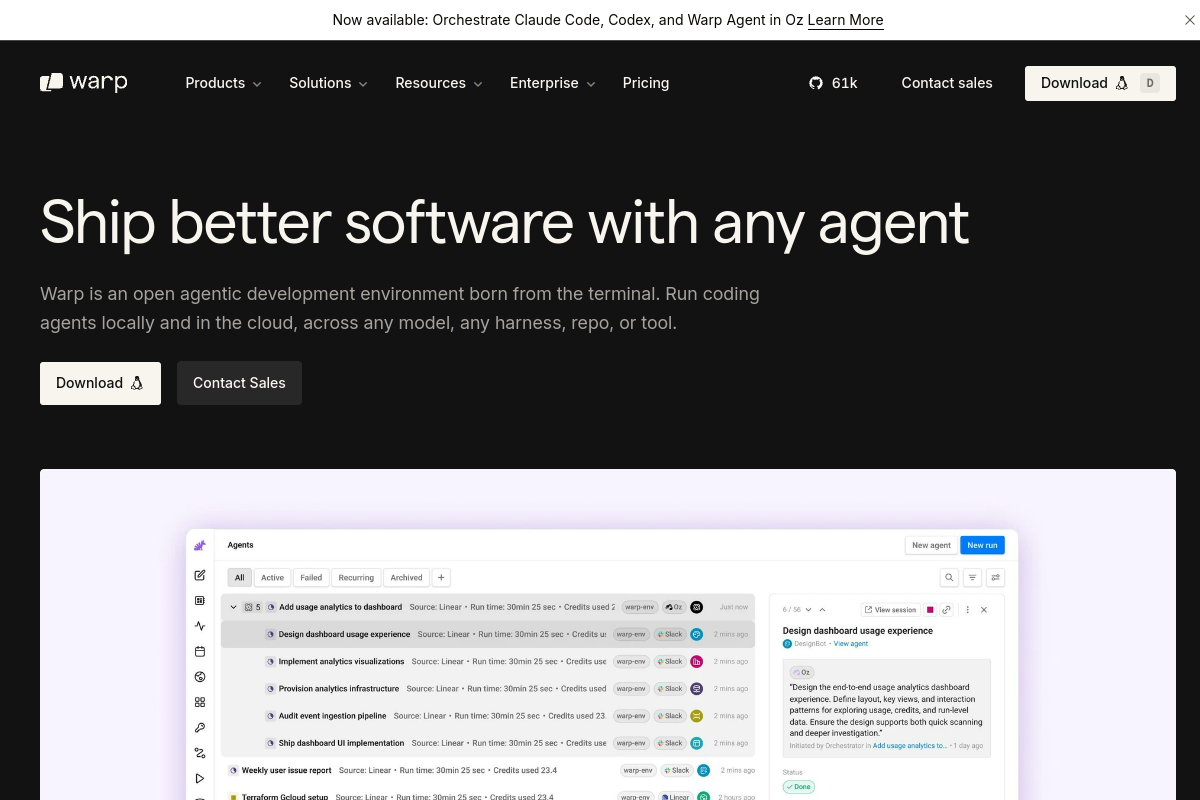Click the header Download button
Image resolution: width=1200 pixels, height=800 pixels.
pos(1100,83)
